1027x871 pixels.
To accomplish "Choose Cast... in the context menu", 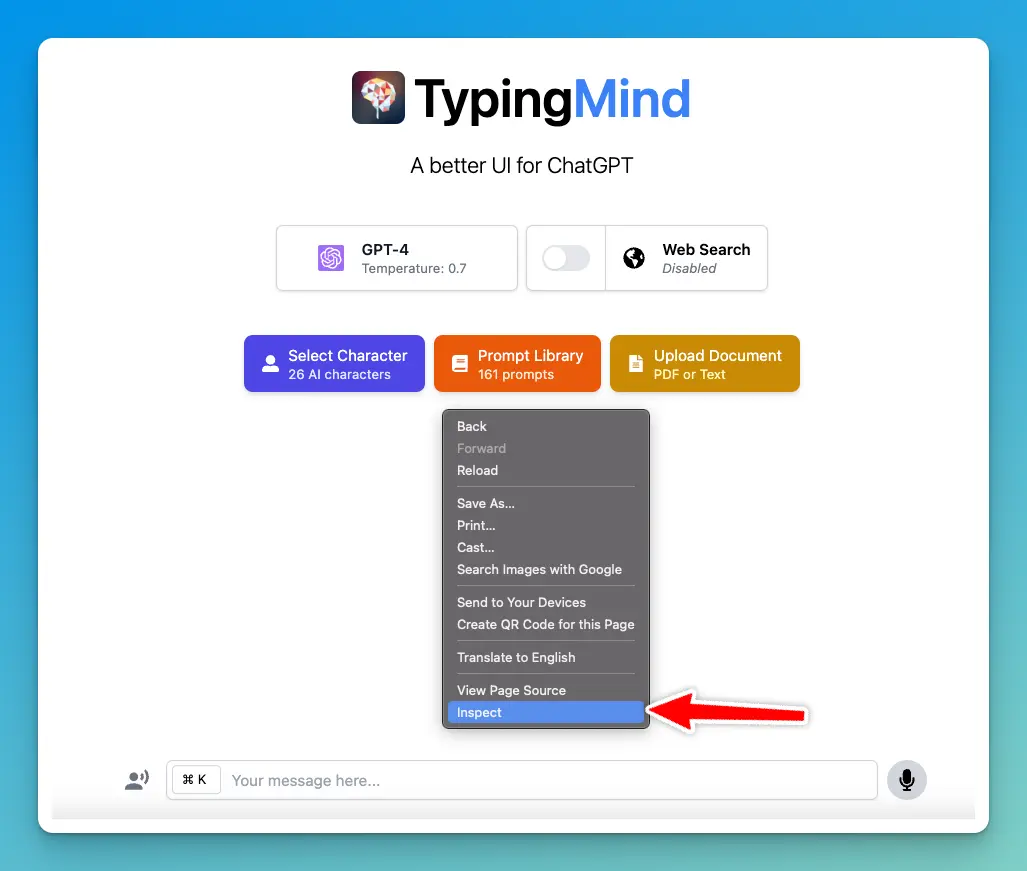I will pos(546,547).
